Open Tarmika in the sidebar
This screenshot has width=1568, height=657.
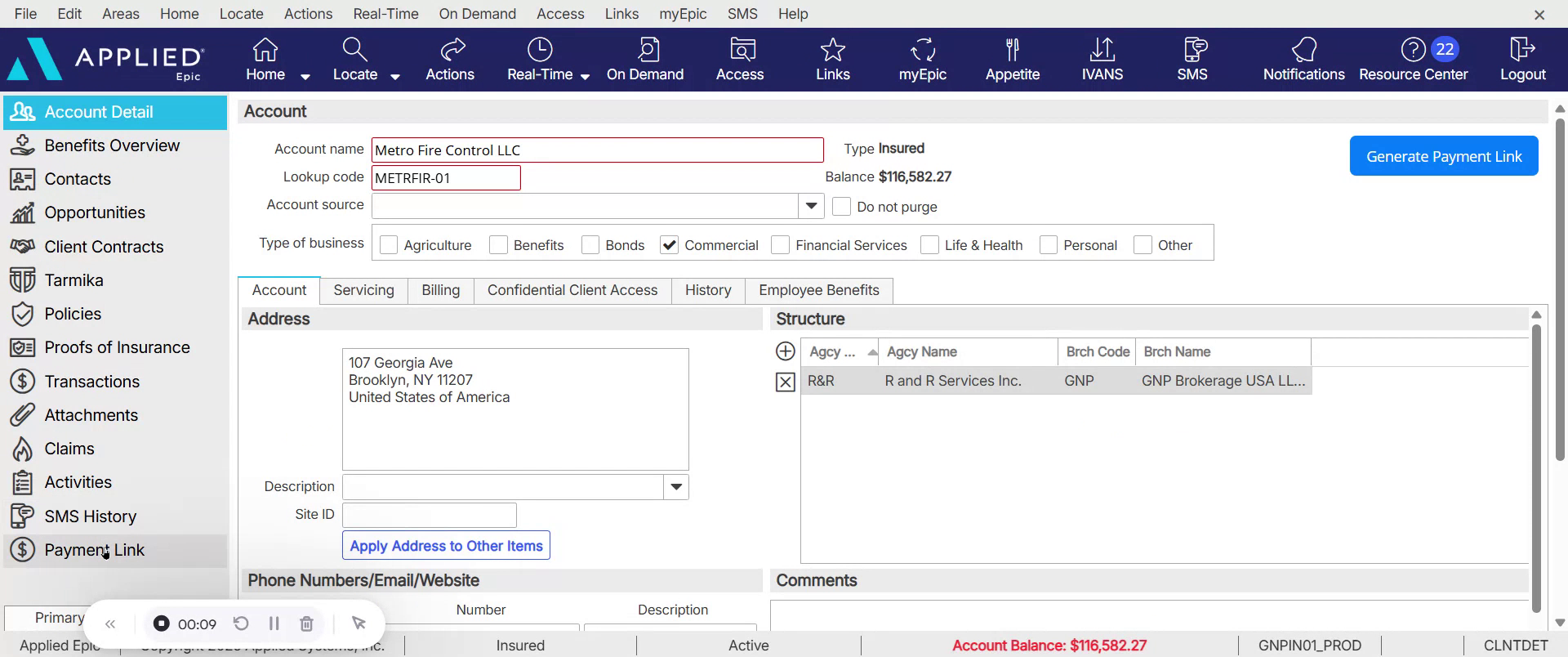pyautogui.click(x=114, y=280)
